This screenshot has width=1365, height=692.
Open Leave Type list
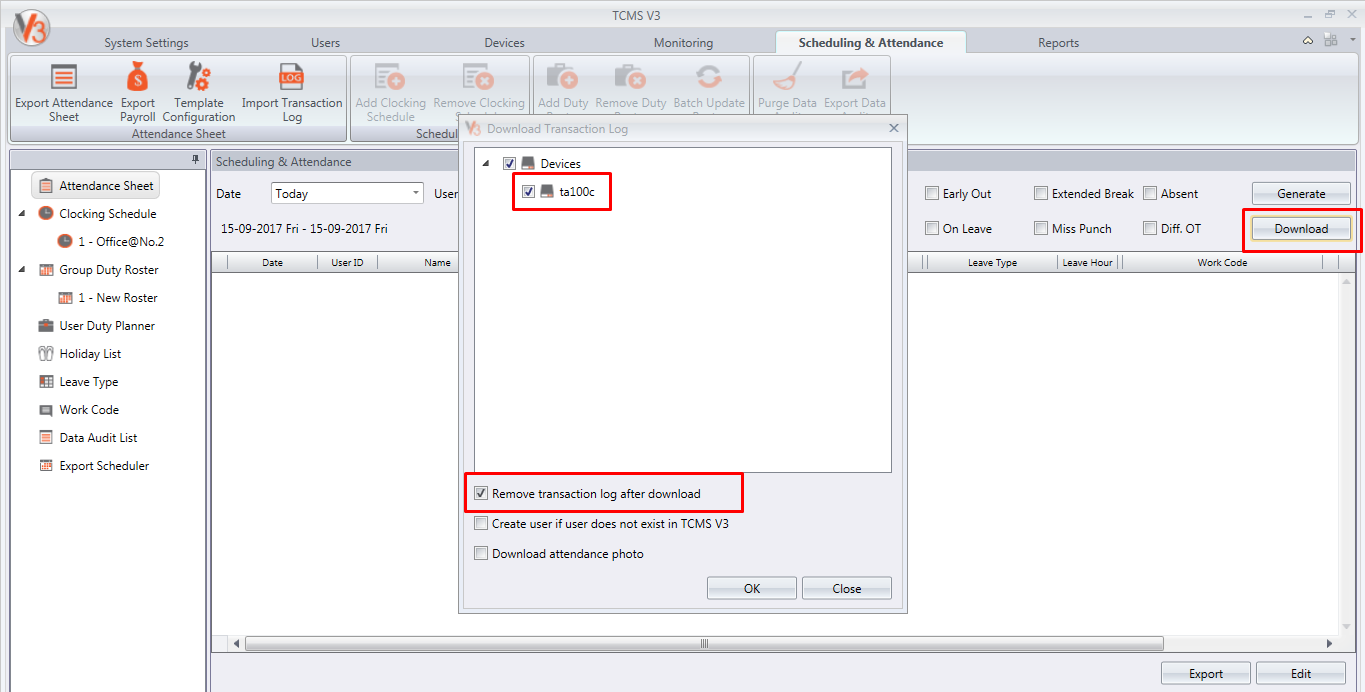[x=78, y=382]
